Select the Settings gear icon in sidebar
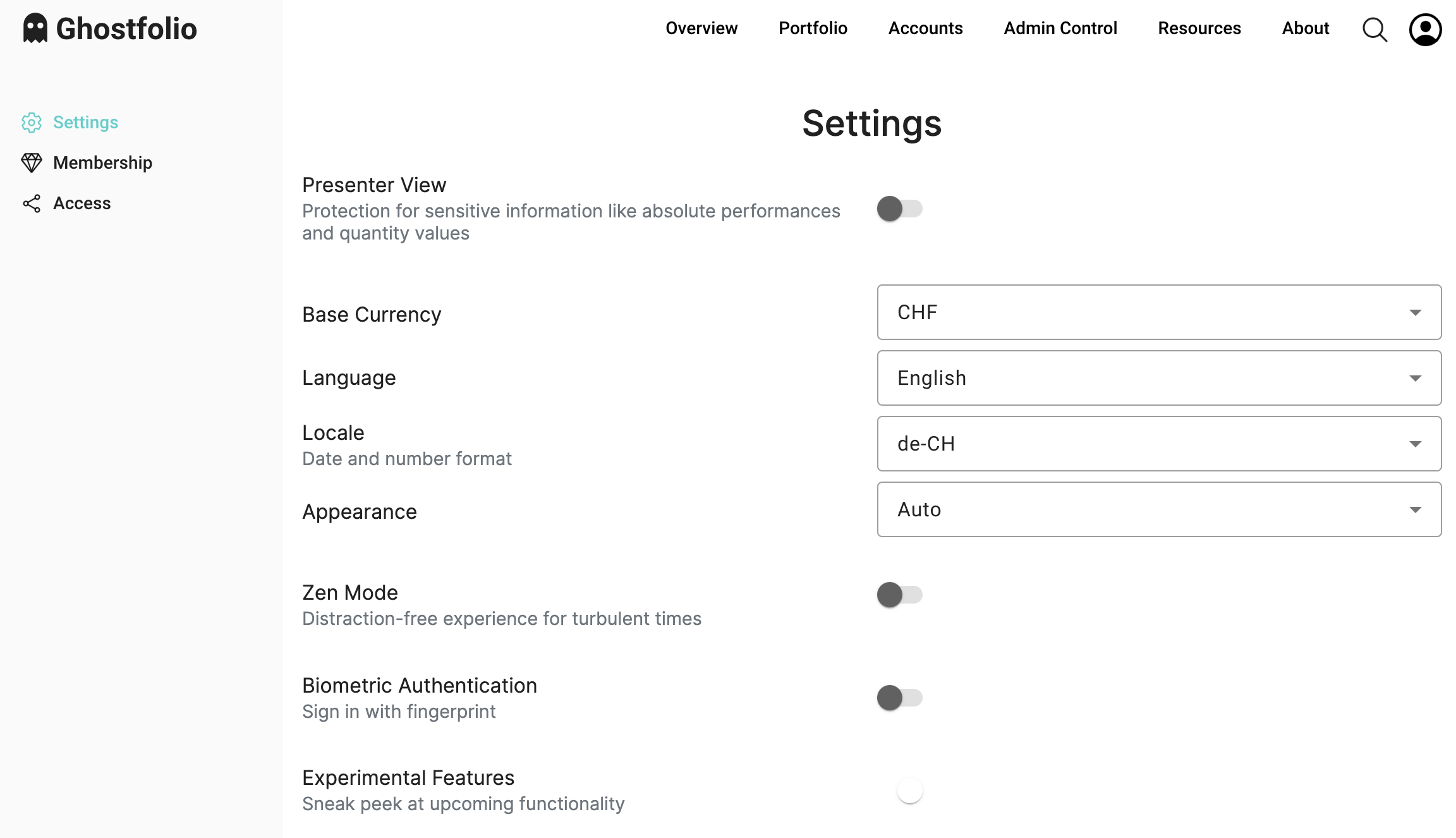The height and width of the screenshot is (838, 1456). pos(31,123)
